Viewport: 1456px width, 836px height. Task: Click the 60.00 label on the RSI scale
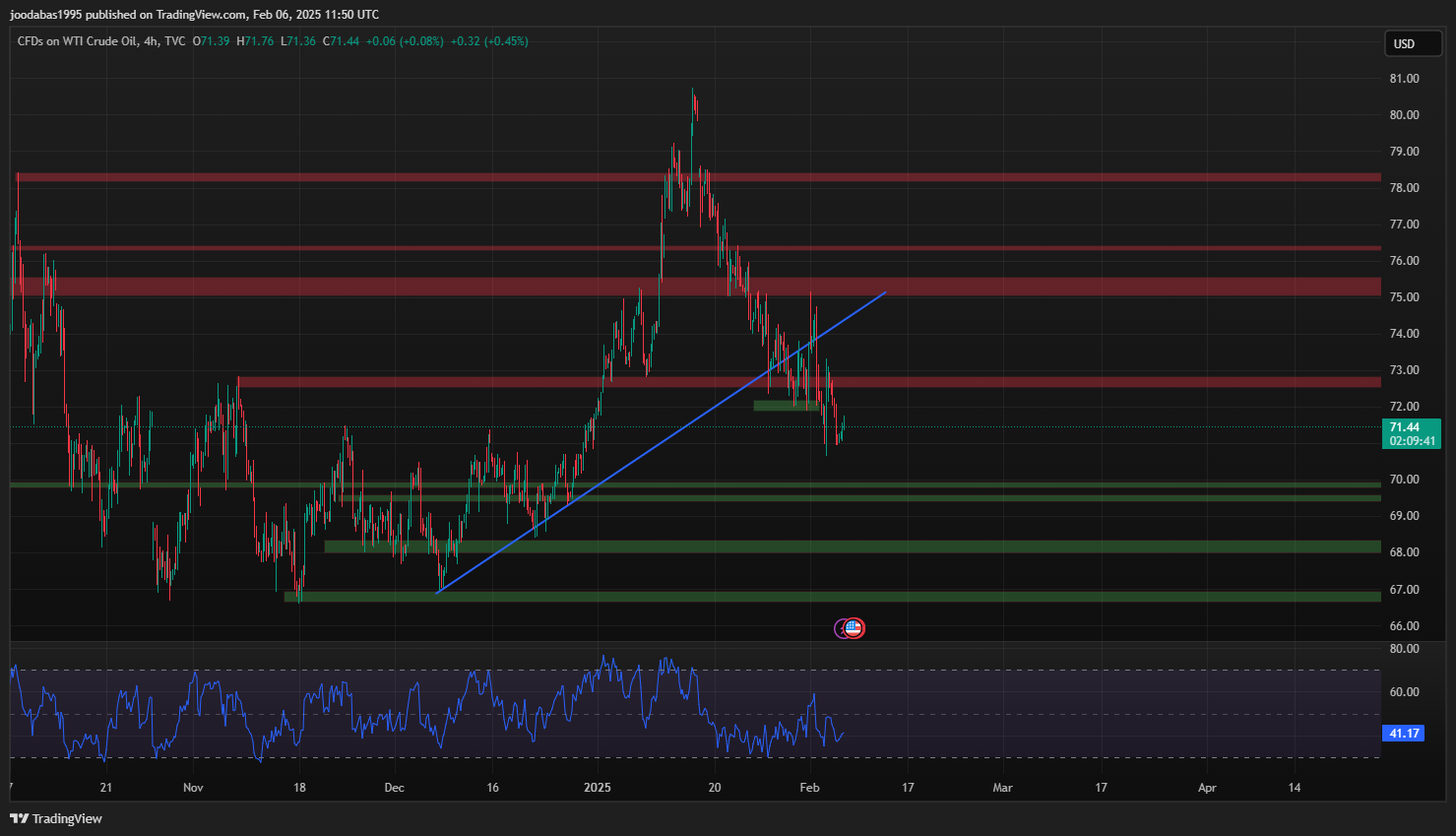pyautogui.click(x=1404, y=692)
